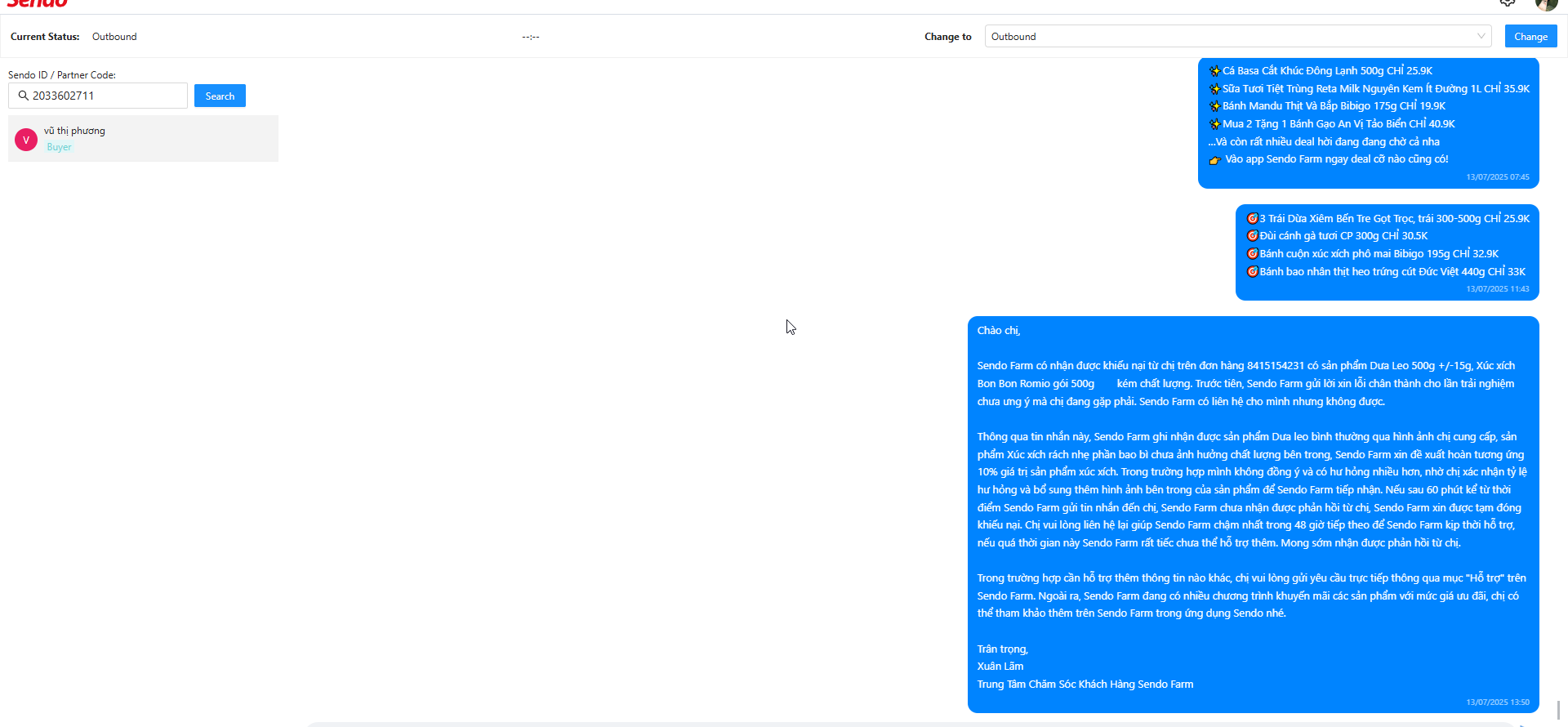Click the Sữa Tươi Tiệt Trùng Reta Milk line
This screenshot has width=1568, height=727.
pos(1370,89)
